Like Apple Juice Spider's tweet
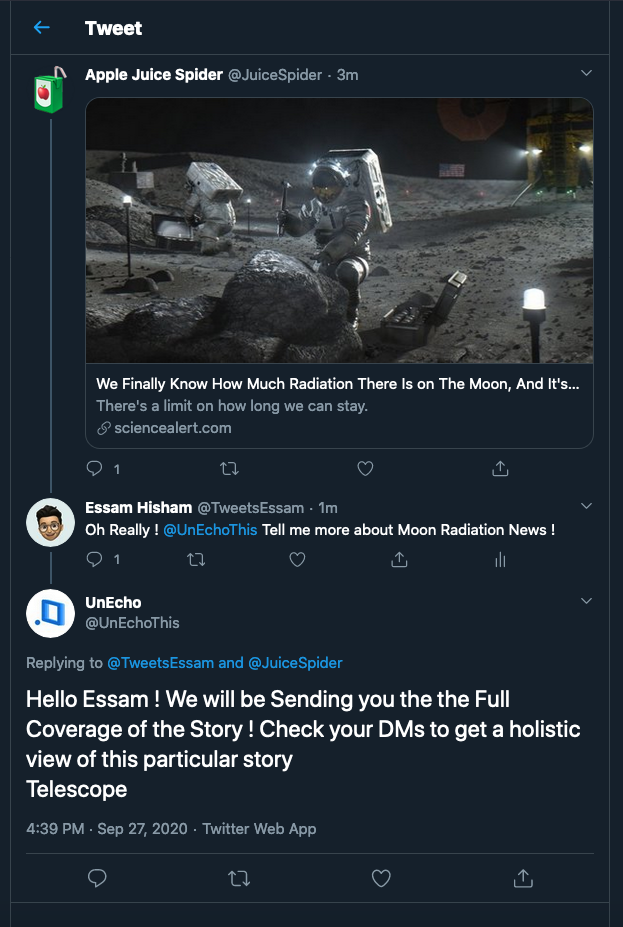Image resolution: width=623 pixels, height=927 pixels. pos(365,468)
